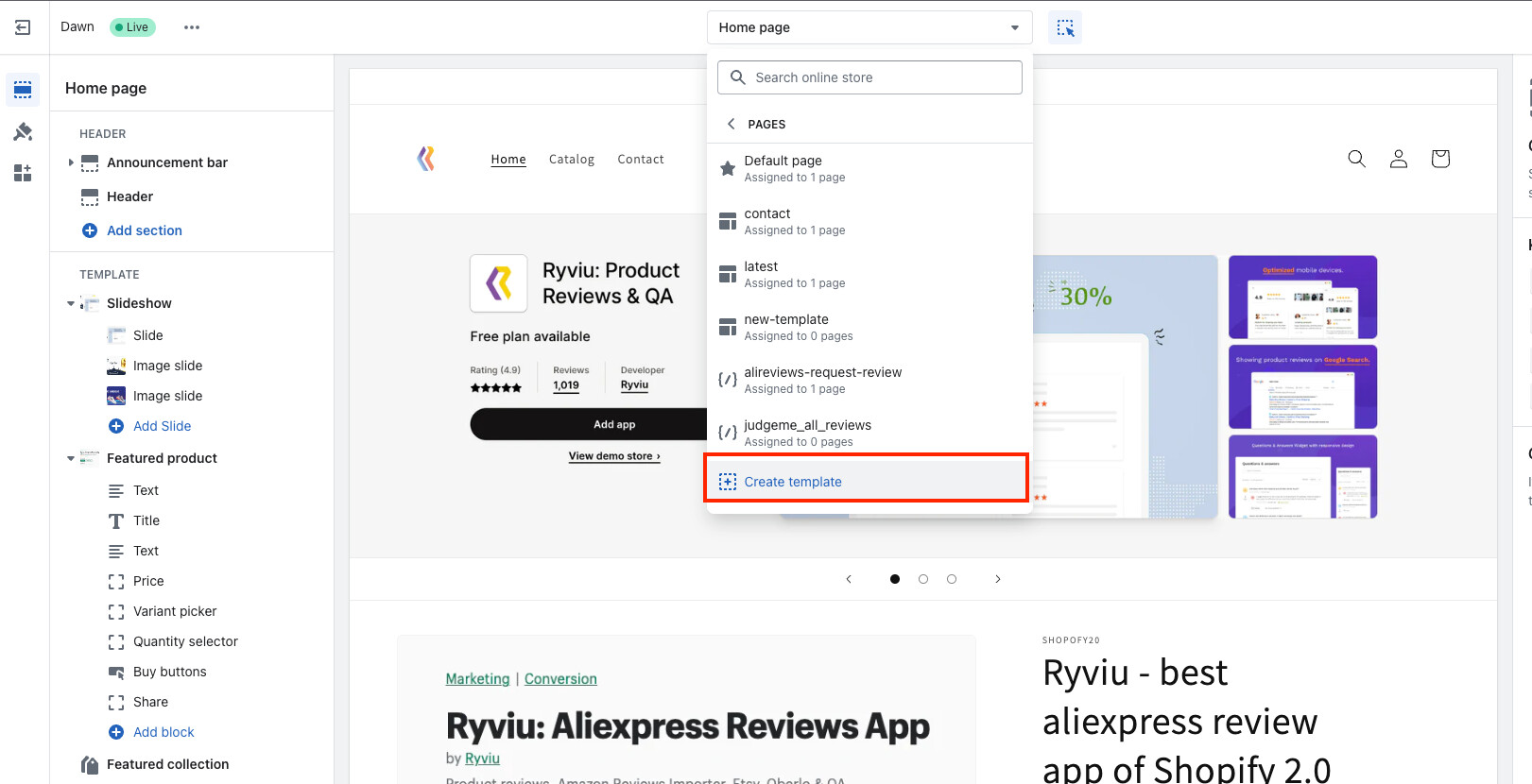Select the Announcement bar section label
1532x784 pixels.
[x=167, y=162]
